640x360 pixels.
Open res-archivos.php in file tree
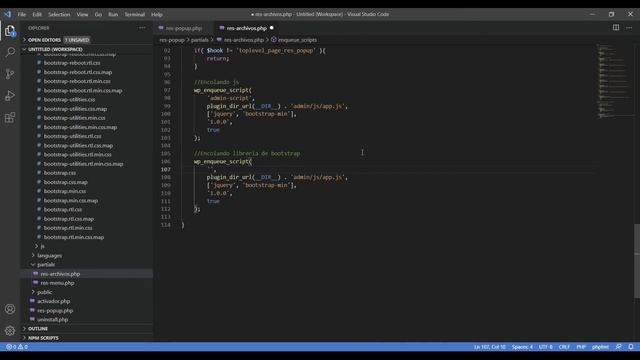[60, 274]
